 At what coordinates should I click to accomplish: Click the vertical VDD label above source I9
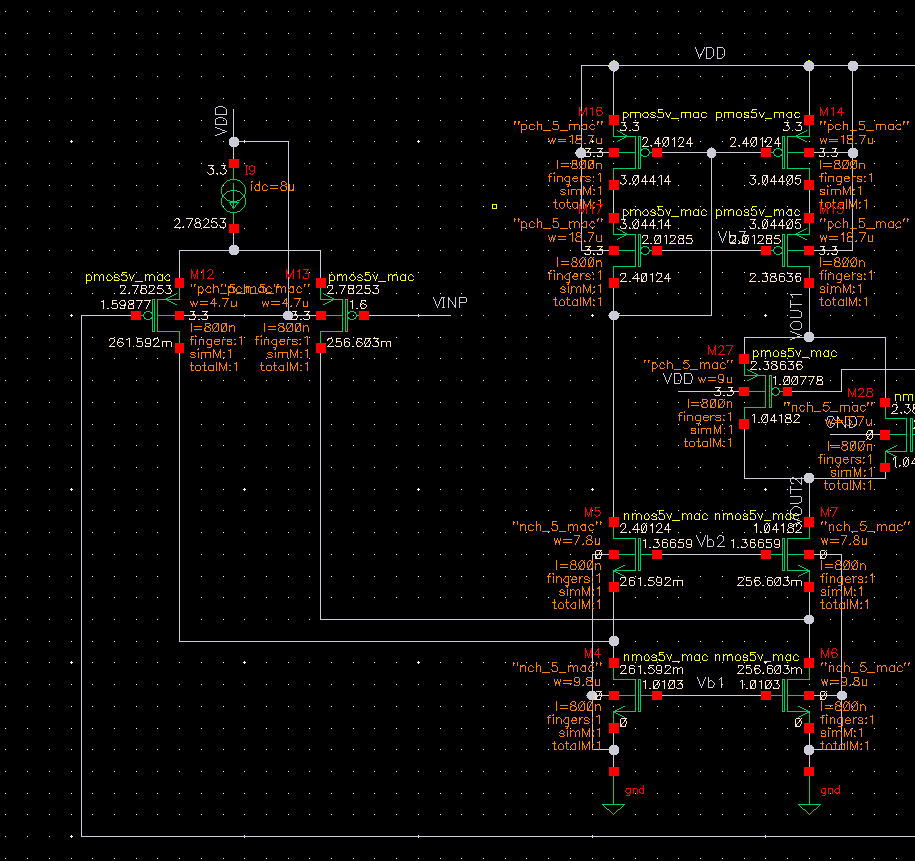221,121
